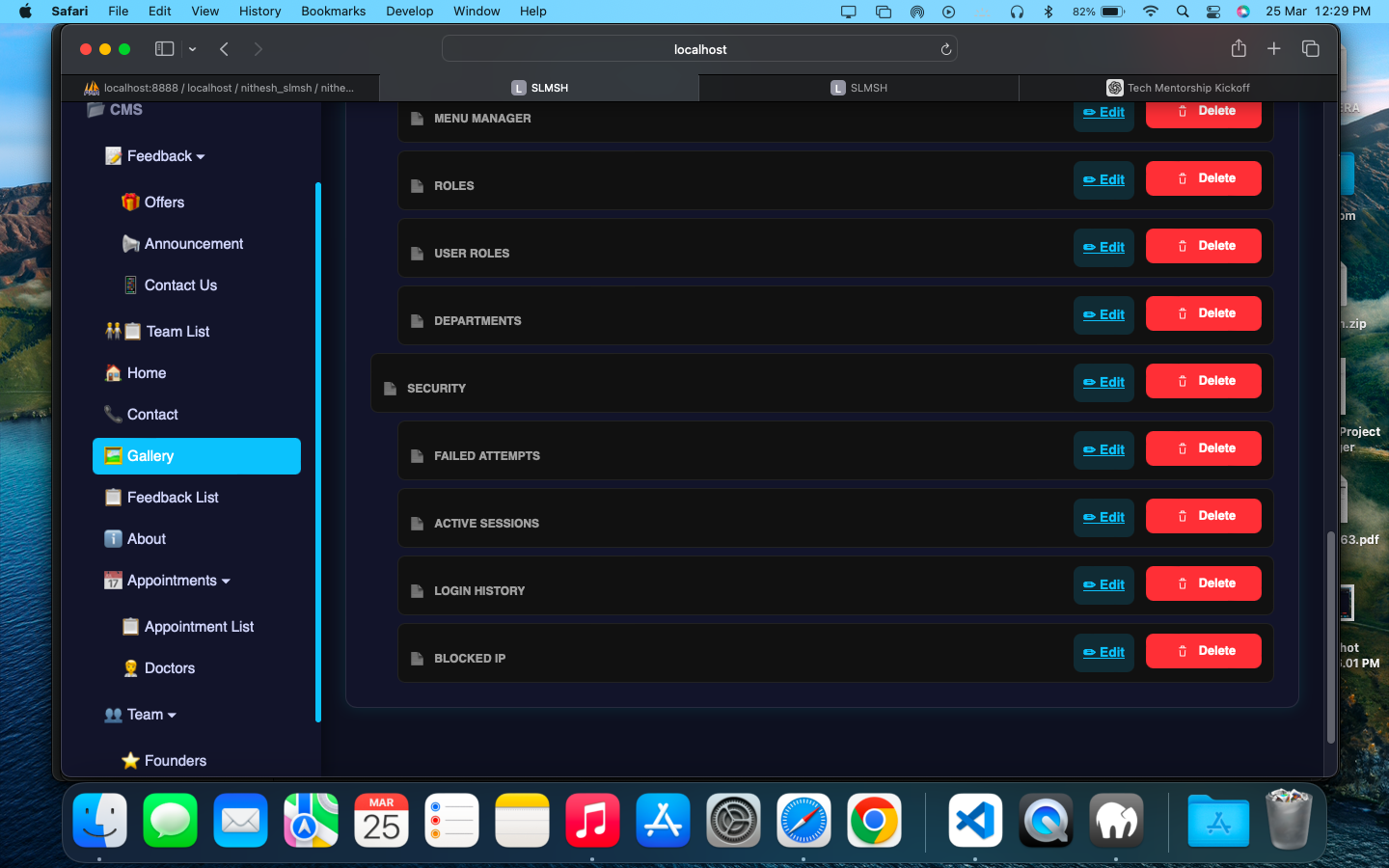
Task: Toggle the Safari sidebar icon
Action: 165,49
